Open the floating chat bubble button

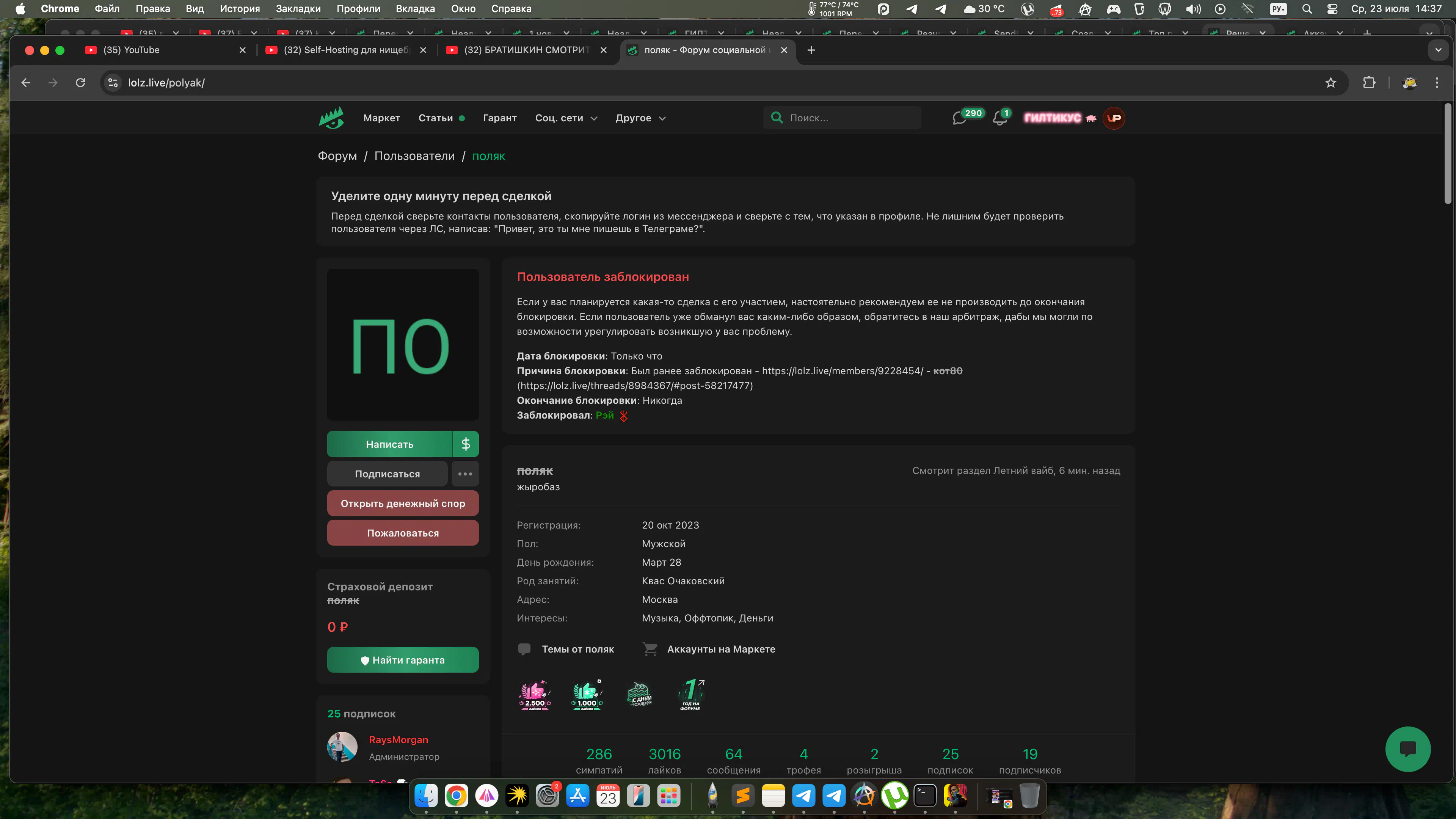point(1408,749)
